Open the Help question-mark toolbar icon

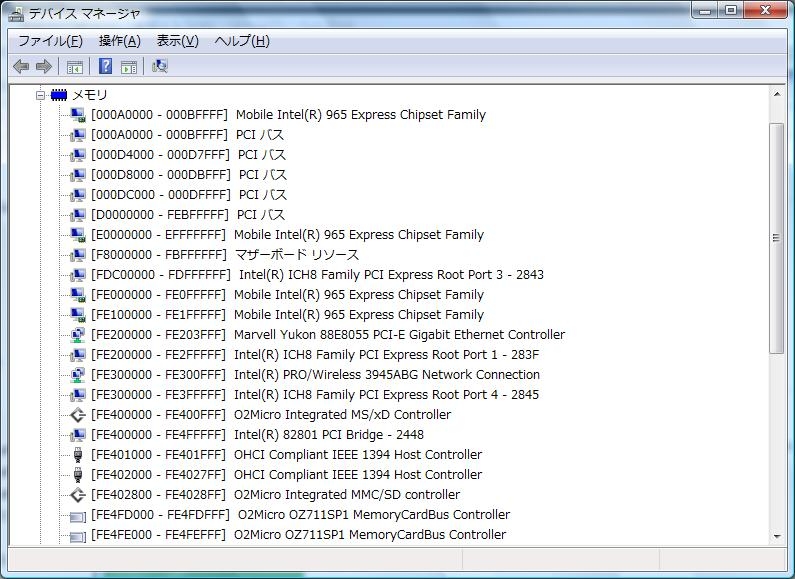coord(105,66)
